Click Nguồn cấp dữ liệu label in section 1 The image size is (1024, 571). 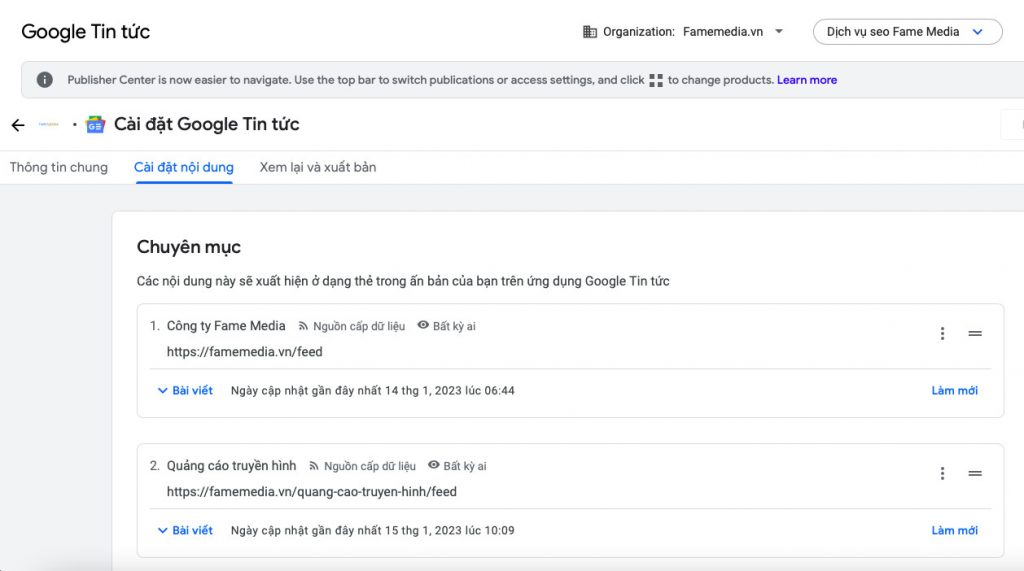[x=359, y=326]
